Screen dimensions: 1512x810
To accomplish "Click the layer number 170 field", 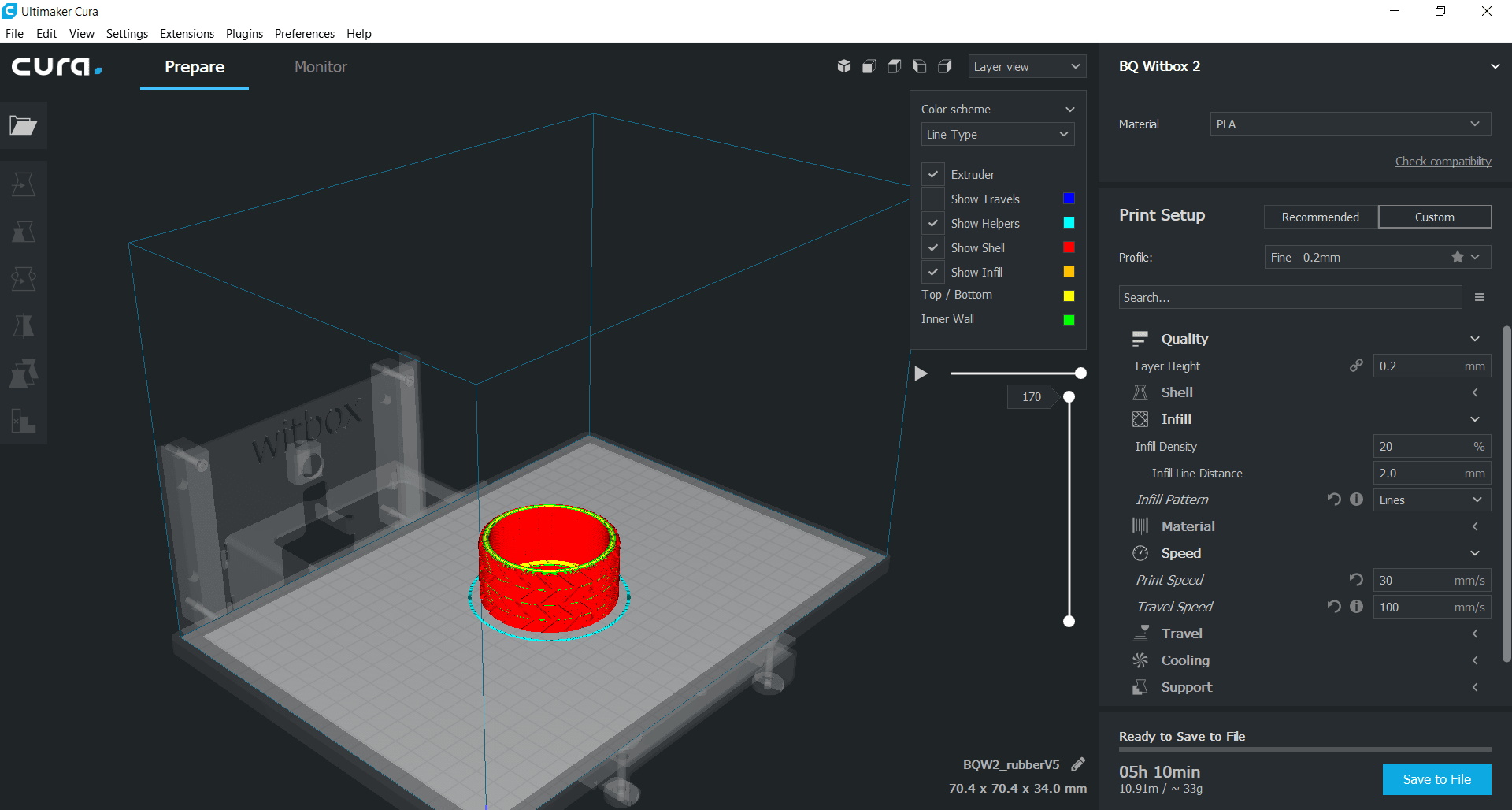I will coord(1032,396).
